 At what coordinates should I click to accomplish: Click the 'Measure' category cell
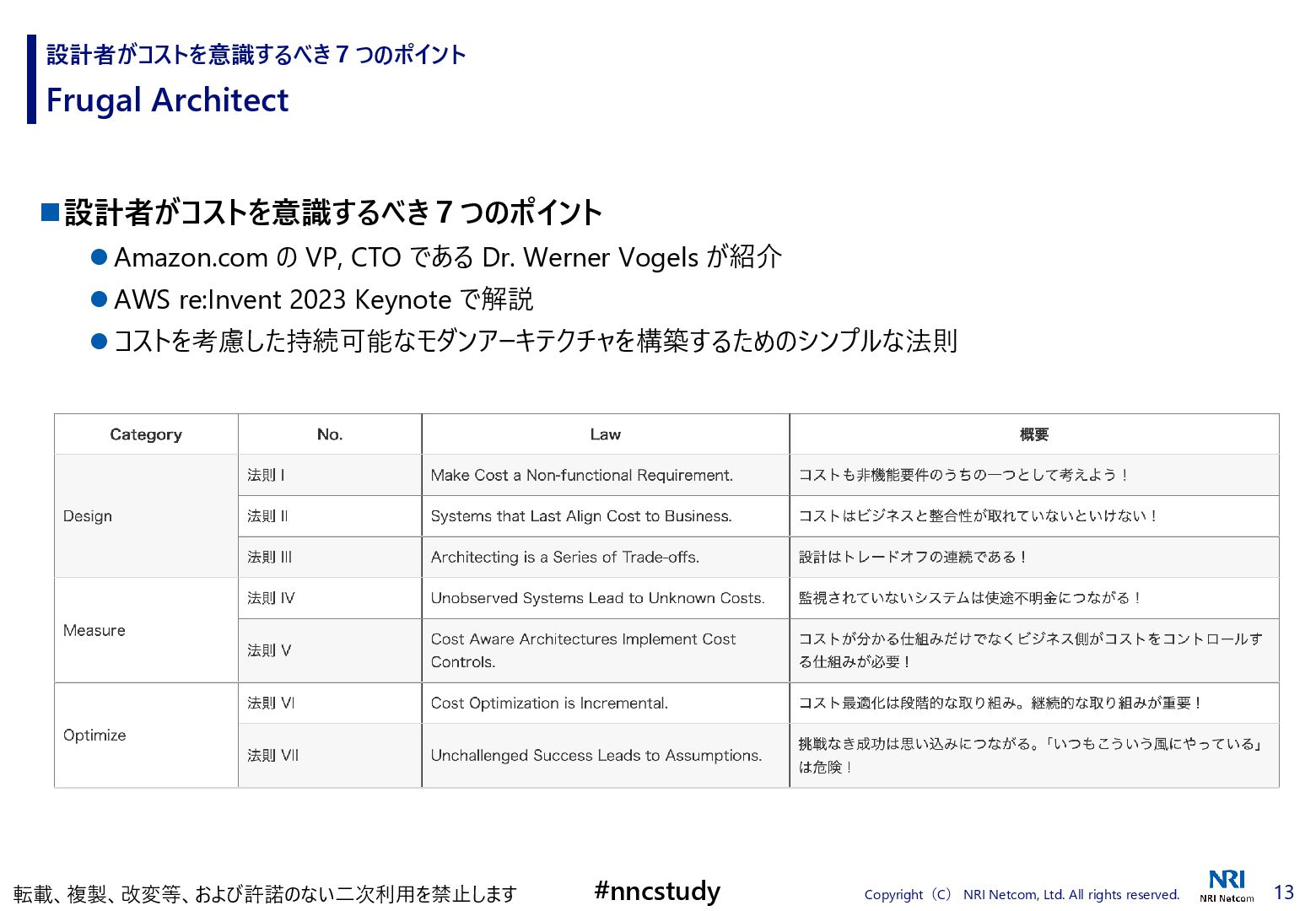click(146, 630)
